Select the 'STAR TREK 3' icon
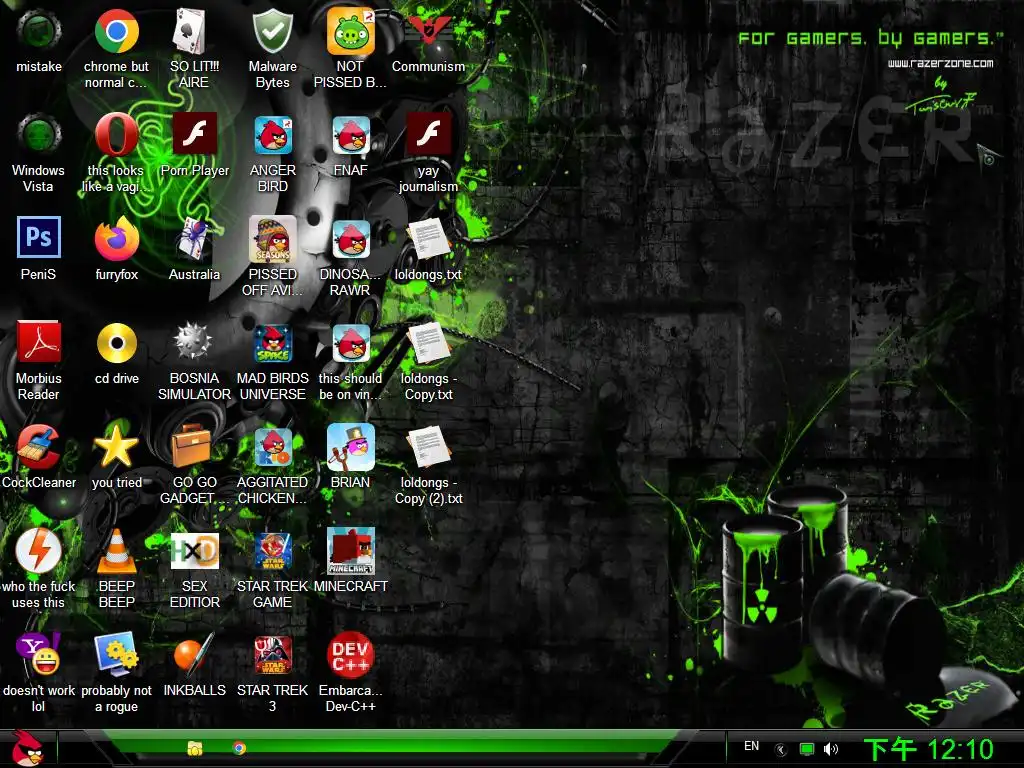The image size is (1024, 768). pos(272,654)
